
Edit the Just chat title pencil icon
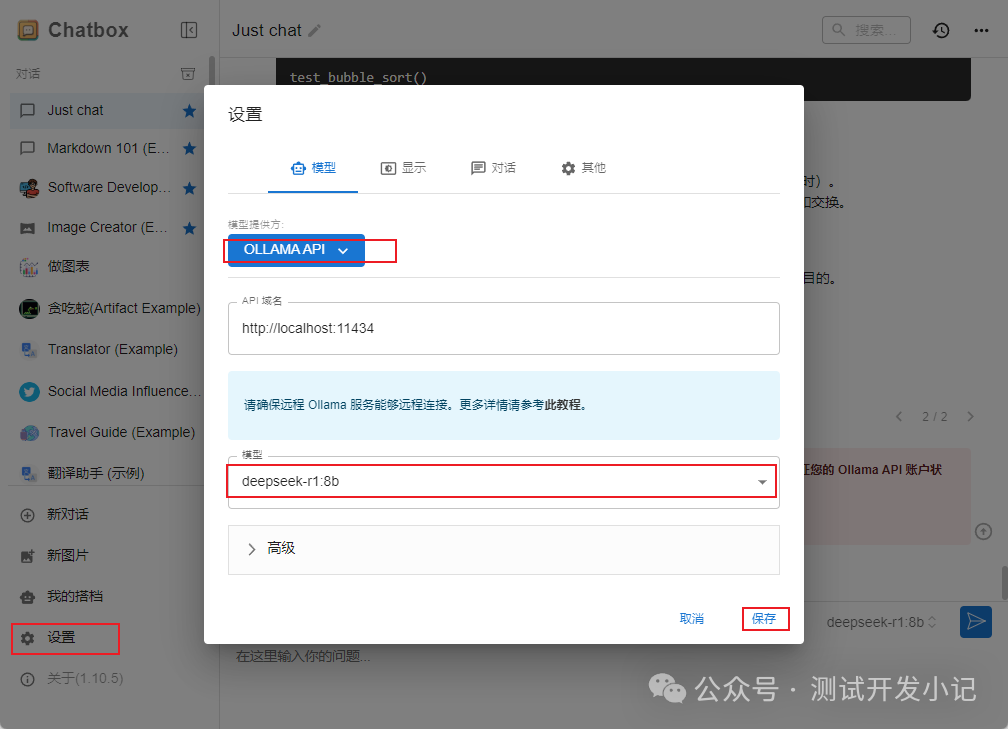[x=314, y=30]
